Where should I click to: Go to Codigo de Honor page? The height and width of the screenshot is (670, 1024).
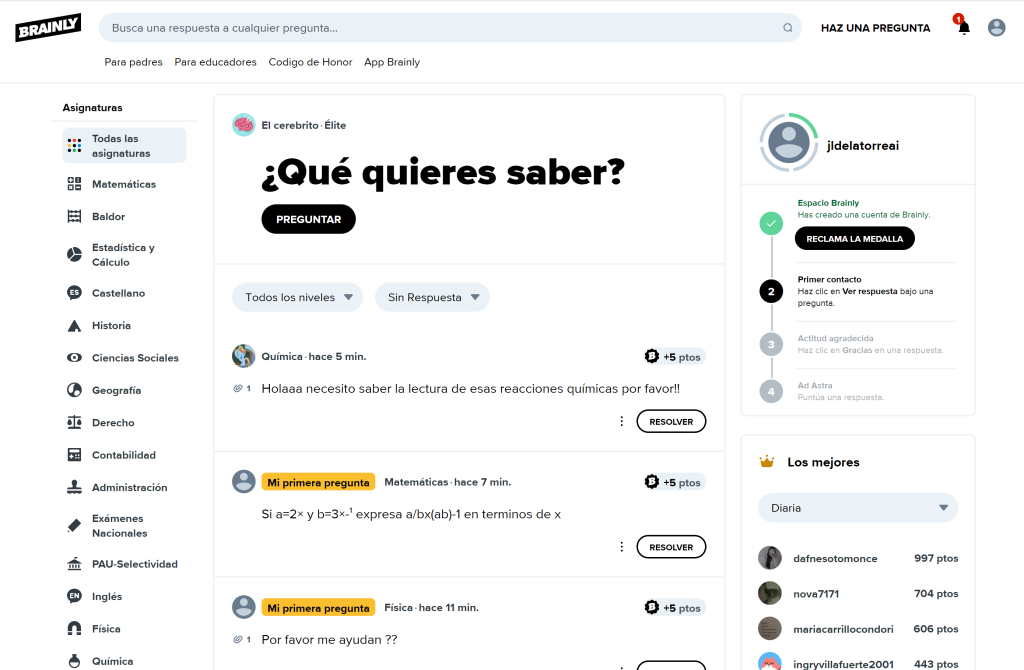point(310,62)
